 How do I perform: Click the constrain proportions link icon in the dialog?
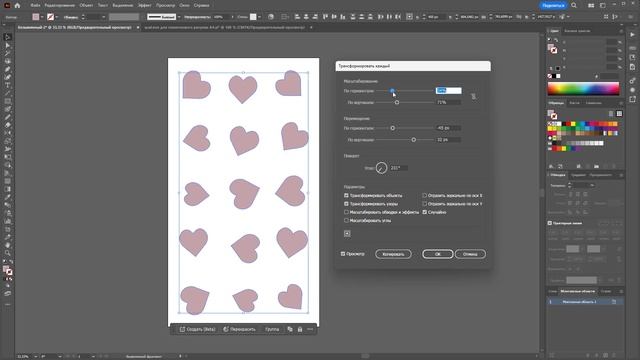point(473,96)
